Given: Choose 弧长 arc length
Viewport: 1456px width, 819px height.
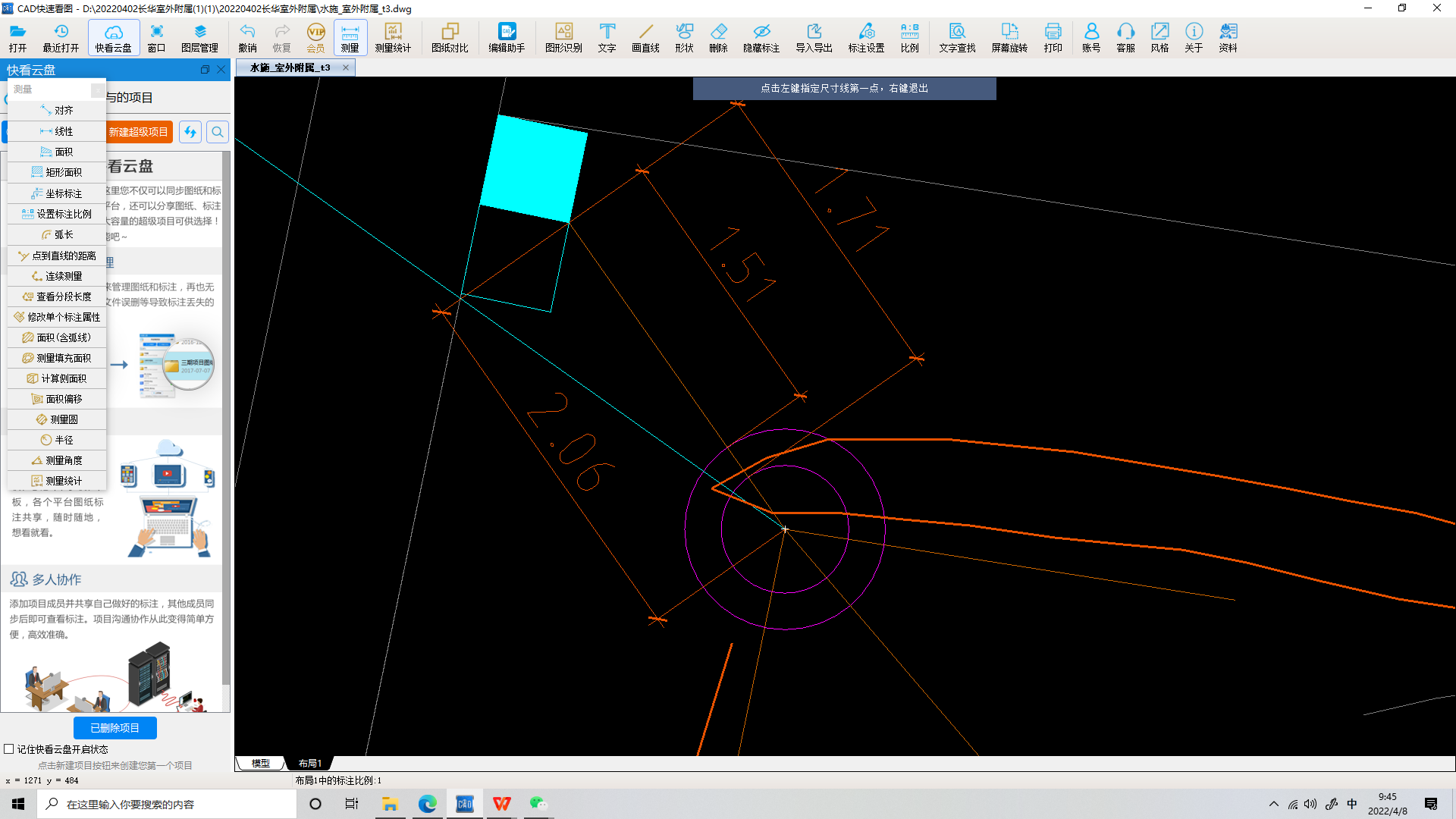Looking at the screenshot, I should click(x=57, y=234).
